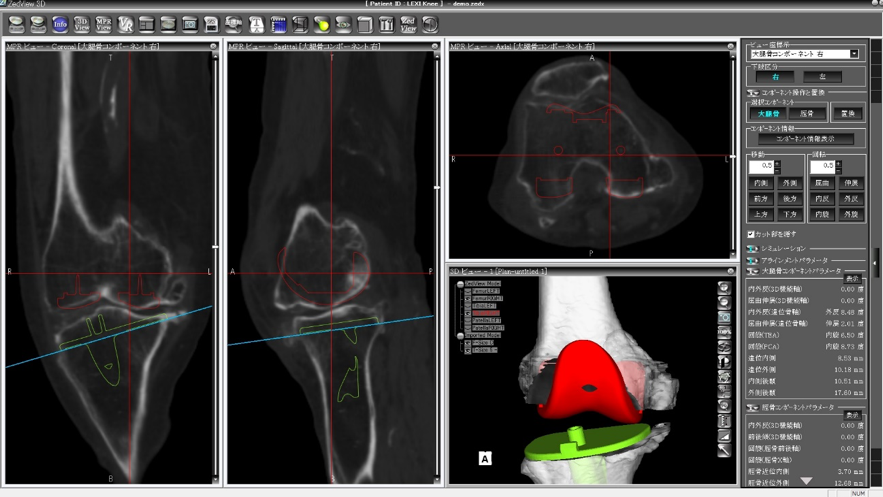Select the MPR View toolbar icon

(x=103, y=24)
